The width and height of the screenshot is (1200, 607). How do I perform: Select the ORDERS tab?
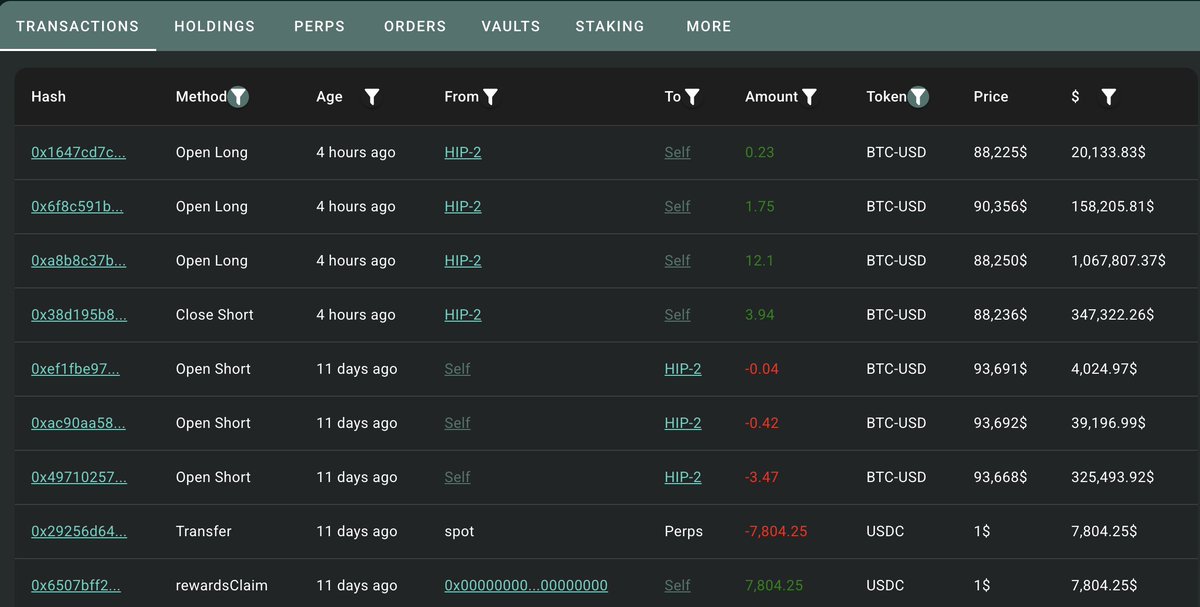click(414, 26)
